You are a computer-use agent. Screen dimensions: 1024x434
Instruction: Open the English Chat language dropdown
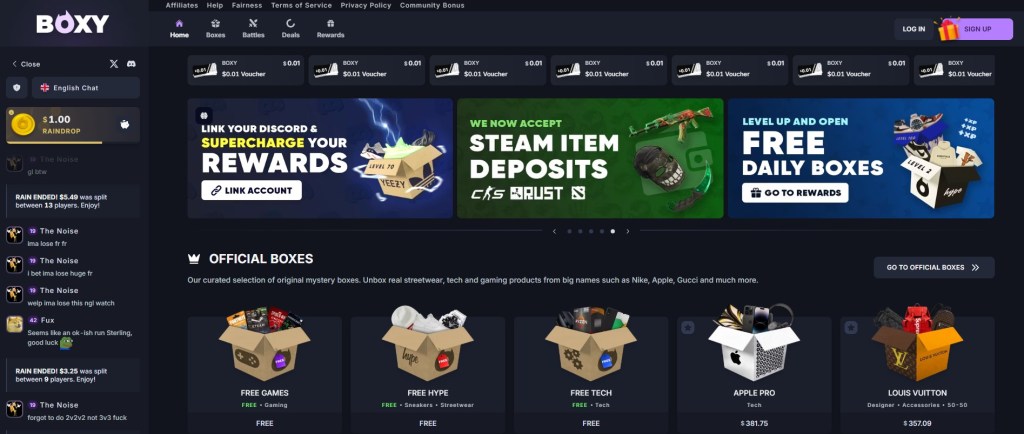[86, 87]
